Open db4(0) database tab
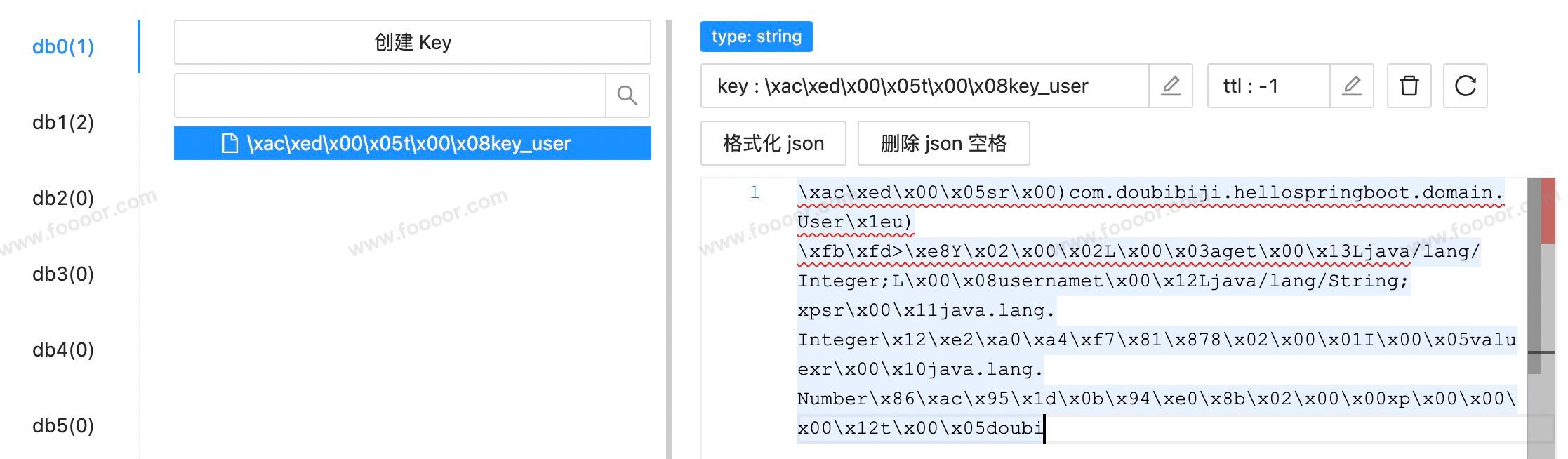Viewport: 1568px width, 459px height. pos(63,350)
